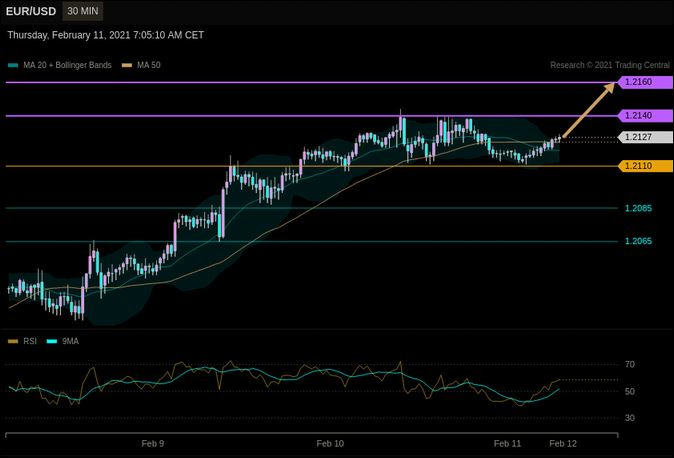Click the Feb 11 date axis label
The image size is (674, 458).
[x=507, y=444]
